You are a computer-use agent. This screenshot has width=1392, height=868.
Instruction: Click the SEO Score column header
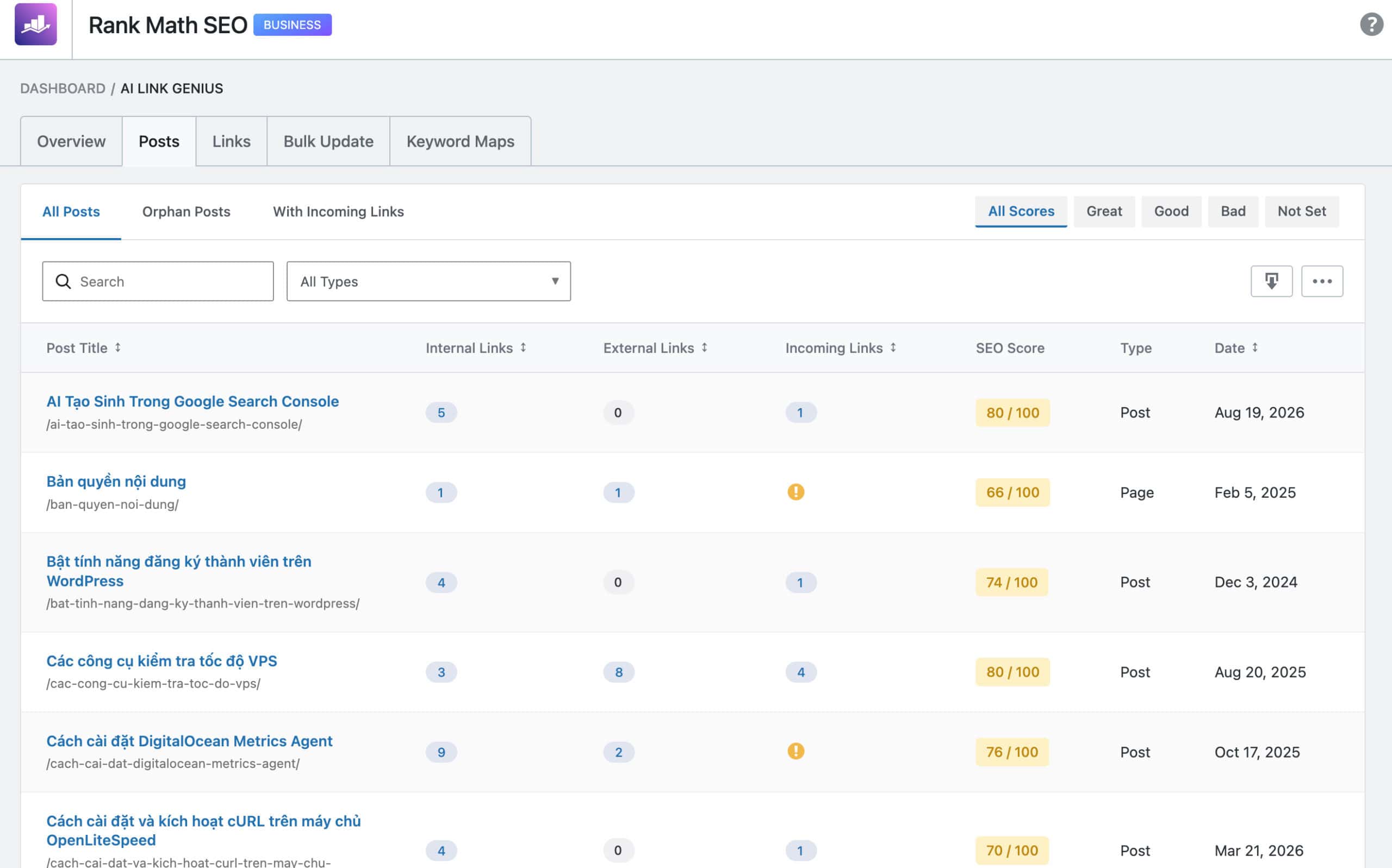click(1010, 348)
